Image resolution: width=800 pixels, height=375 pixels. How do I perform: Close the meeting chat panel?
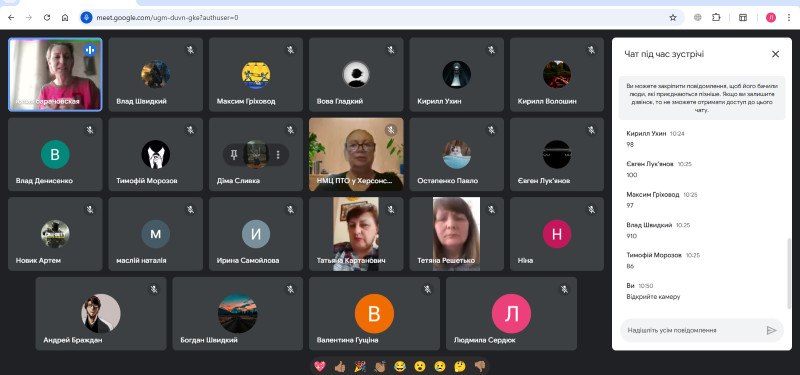[775, 54]
